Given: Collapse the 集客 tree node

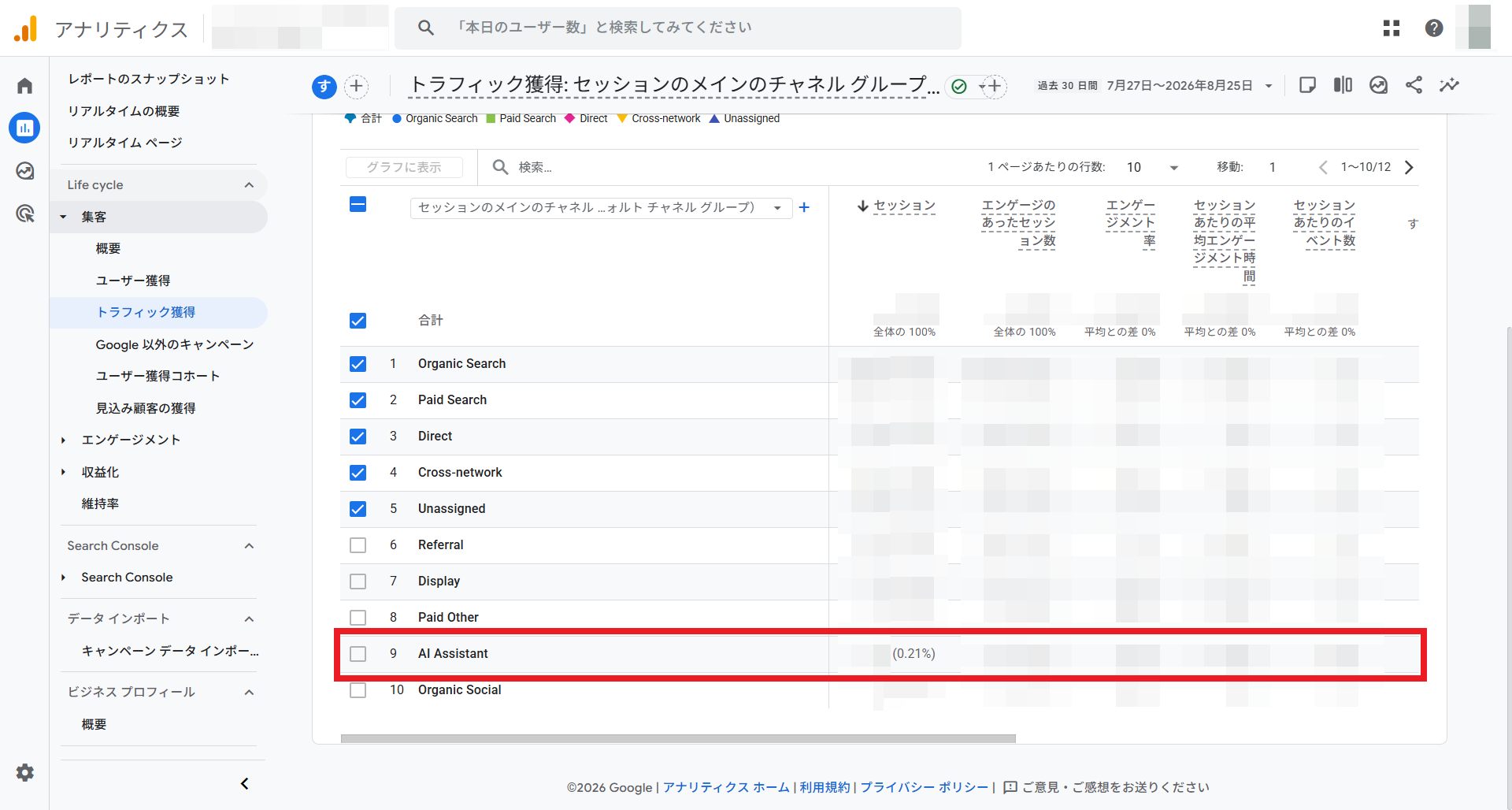Looking at the screenshot, I should coord(64,217).
